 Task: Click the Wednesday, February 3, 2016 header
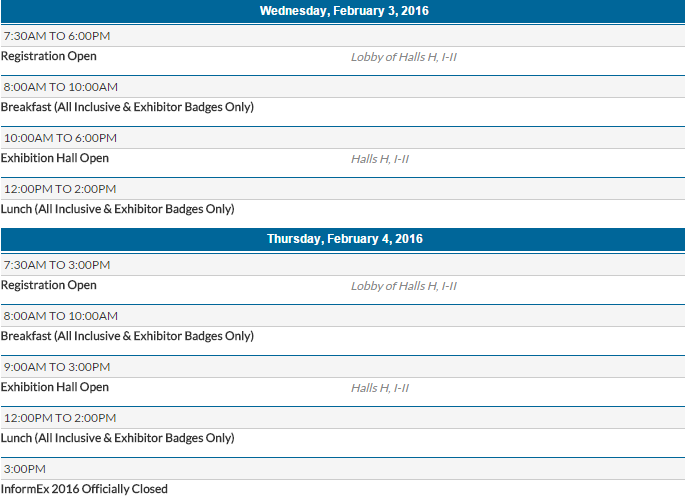click(343, 11)
